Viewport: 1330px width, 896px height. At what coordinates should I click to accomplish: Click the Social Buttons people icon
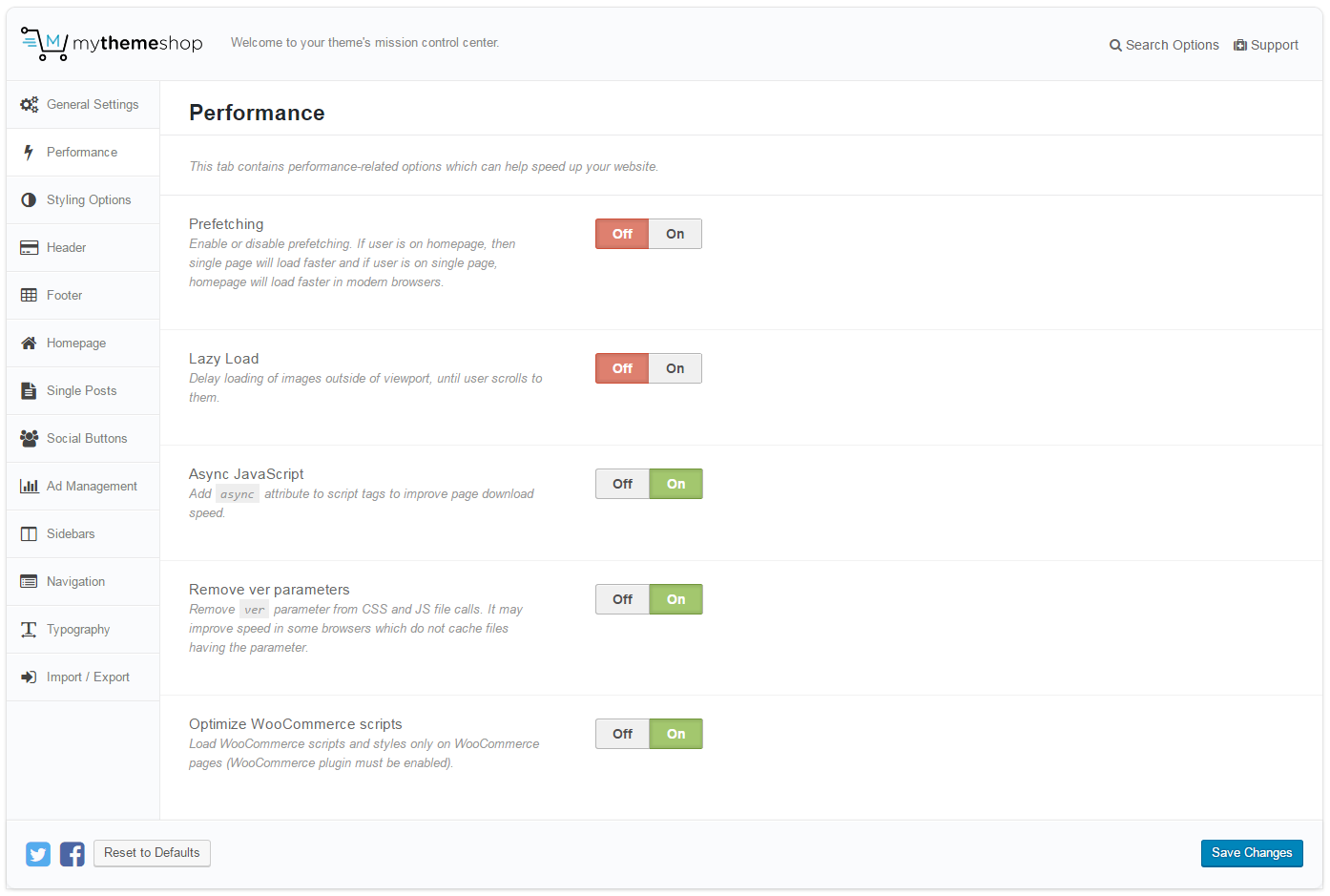pos(30,439)
